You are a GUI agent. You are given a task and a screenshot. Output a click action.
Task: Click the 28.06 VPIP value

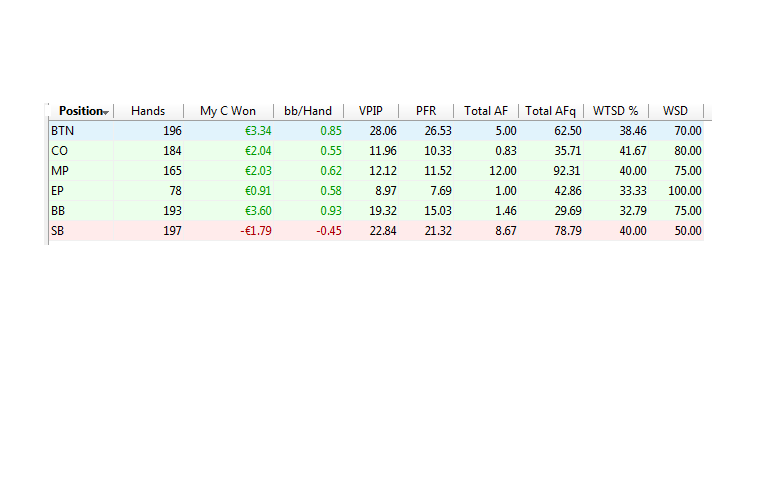pos(383,131)
